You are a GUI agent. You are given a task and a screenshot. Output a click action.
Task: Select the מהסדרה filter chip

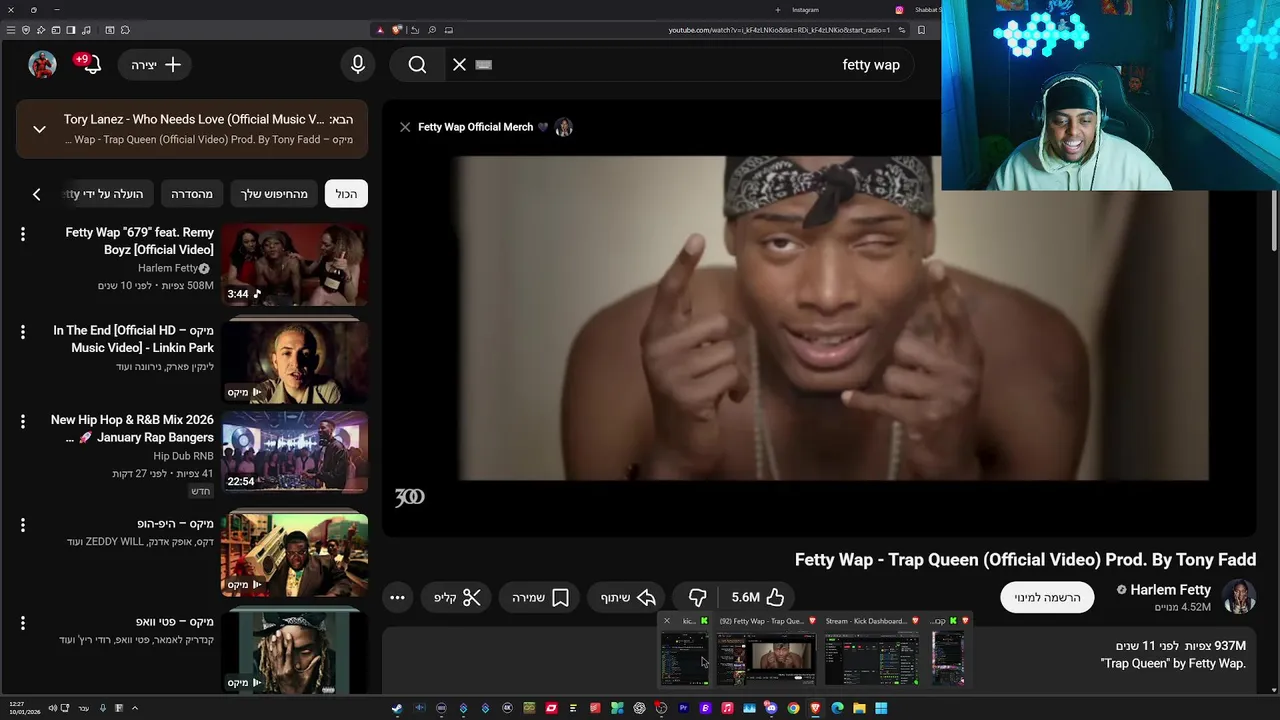[x=192, y=194]
